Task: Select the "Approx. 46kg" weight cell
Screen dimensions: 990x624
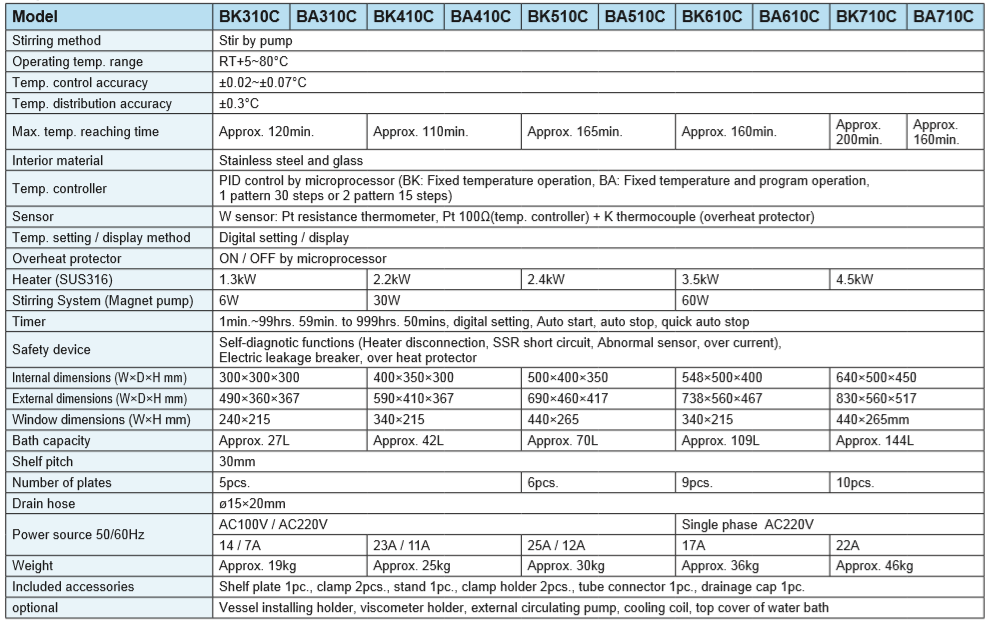Action: (872, 565)
